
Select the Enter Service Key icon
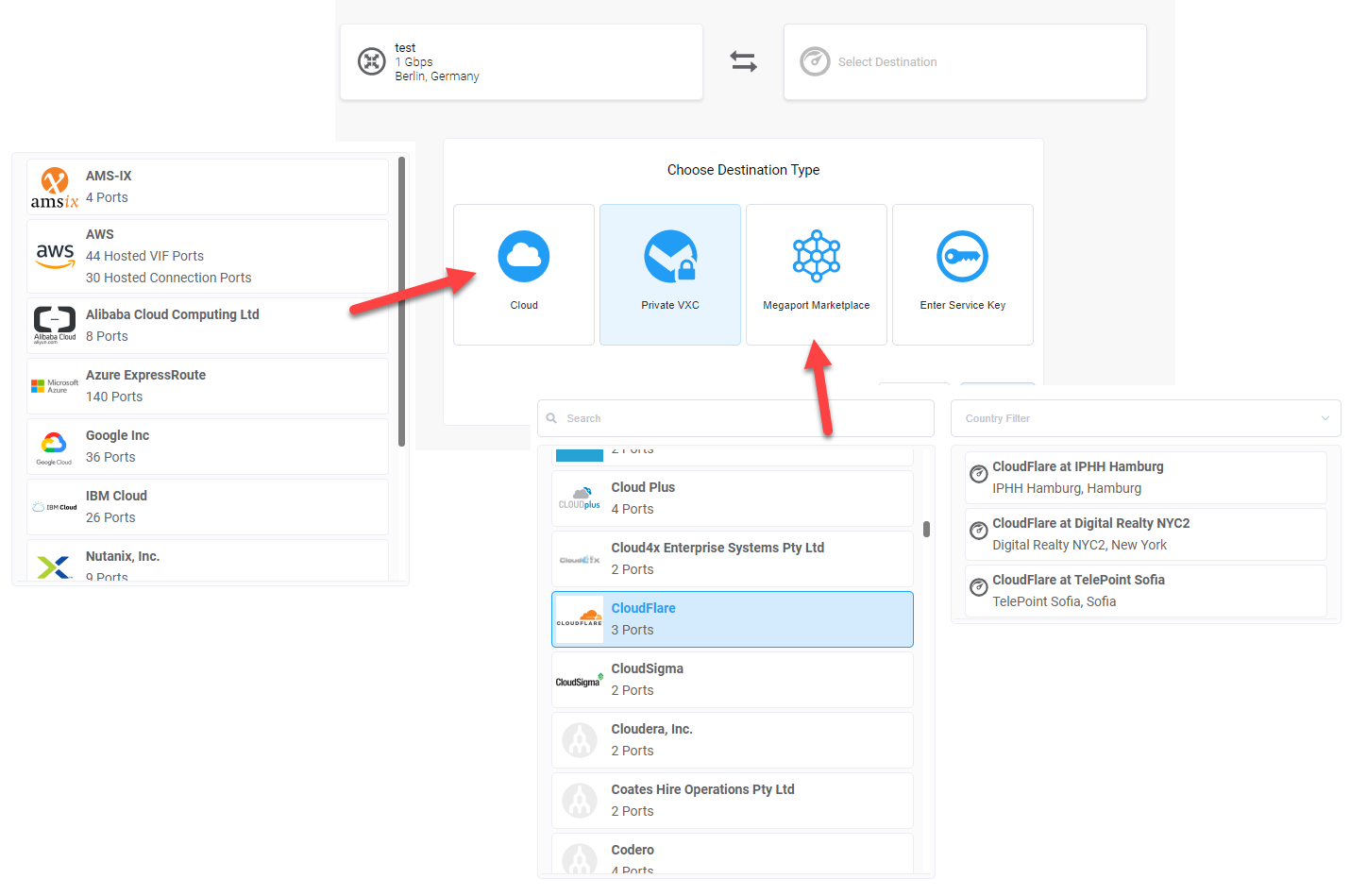pyautogui.click(x=962, y=256)
